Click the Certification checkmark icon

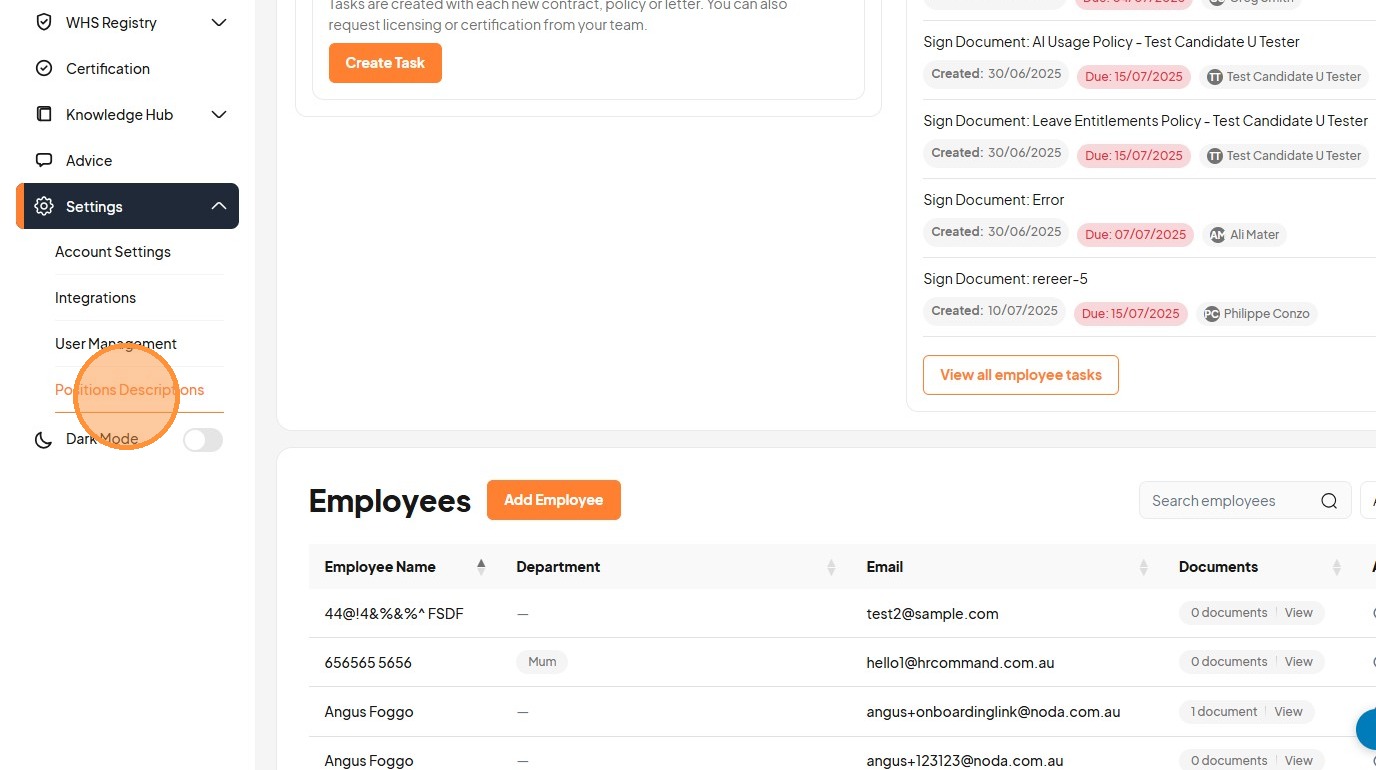tap(44, 68)
